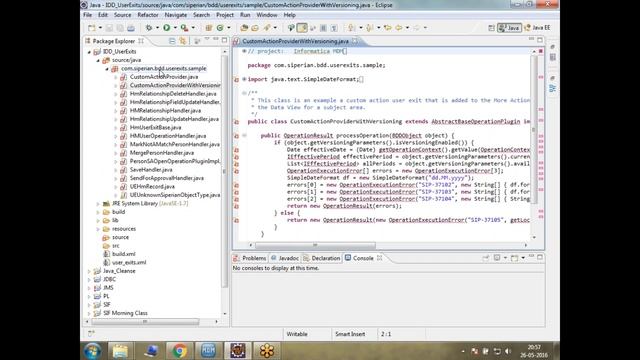Select MergePersonHandler.java file
This screenshot has width=640, height=360.
(162, 153)
